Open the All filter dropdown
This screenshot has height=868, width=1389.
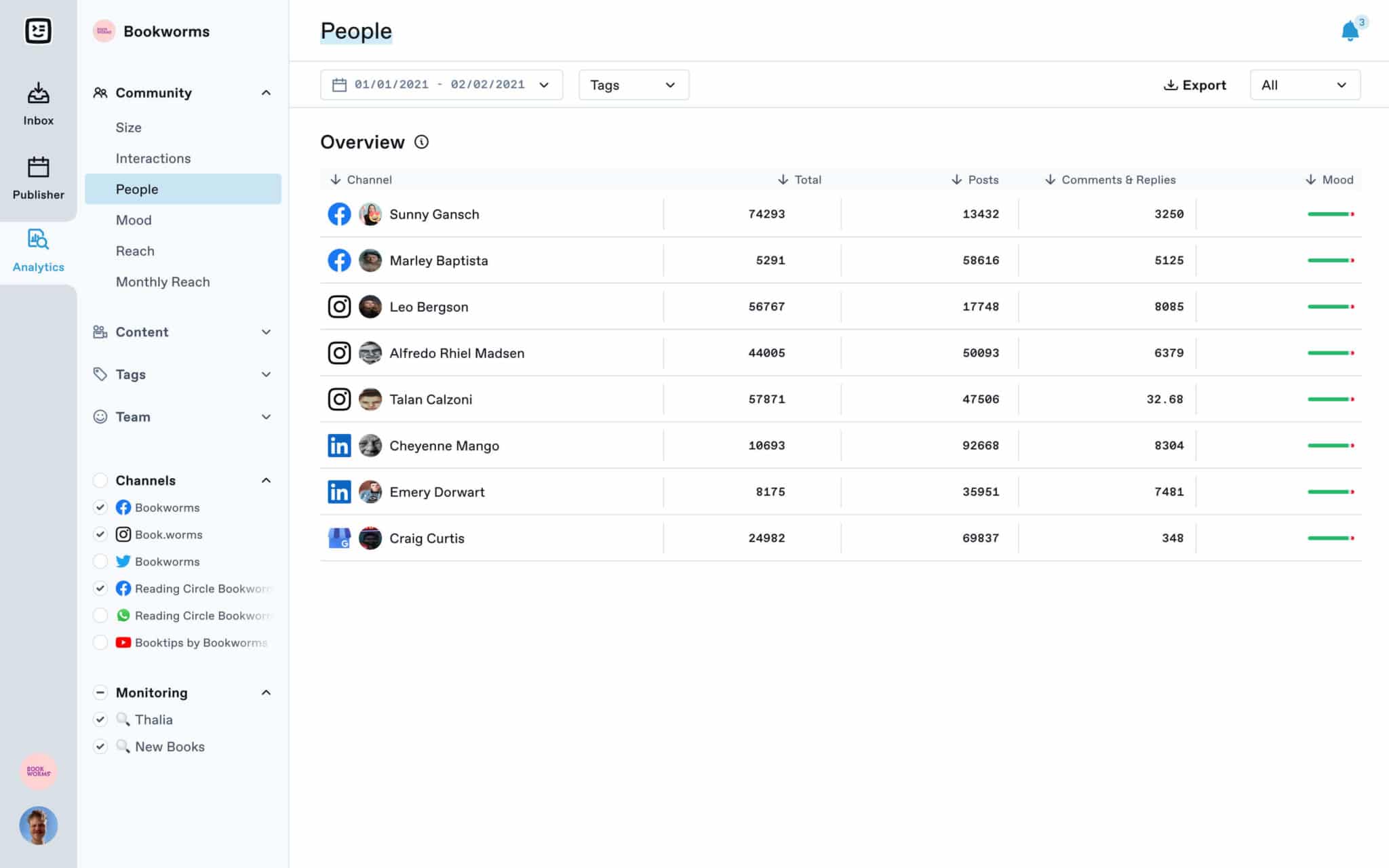coord(1305,85)
